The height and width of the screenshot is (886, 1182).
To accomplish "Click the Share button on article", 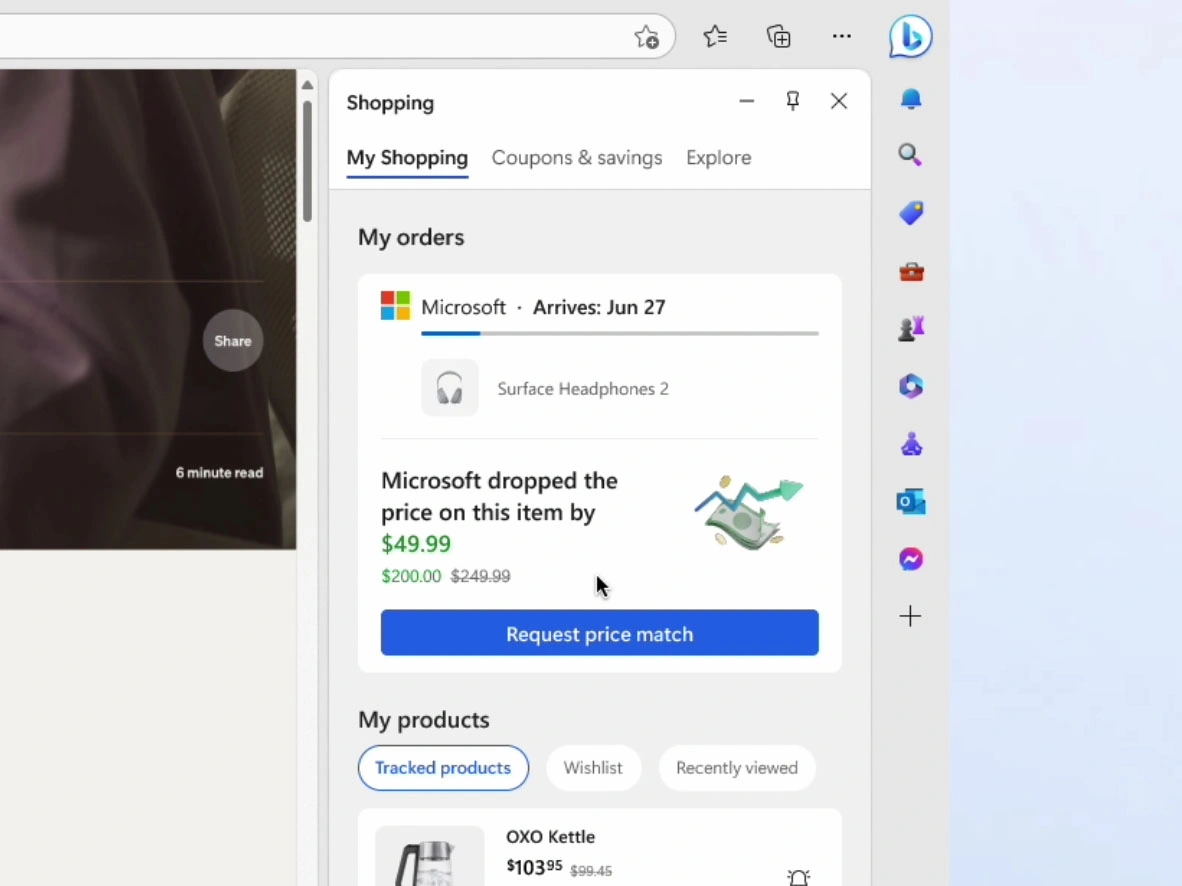I will click(233, 341).
